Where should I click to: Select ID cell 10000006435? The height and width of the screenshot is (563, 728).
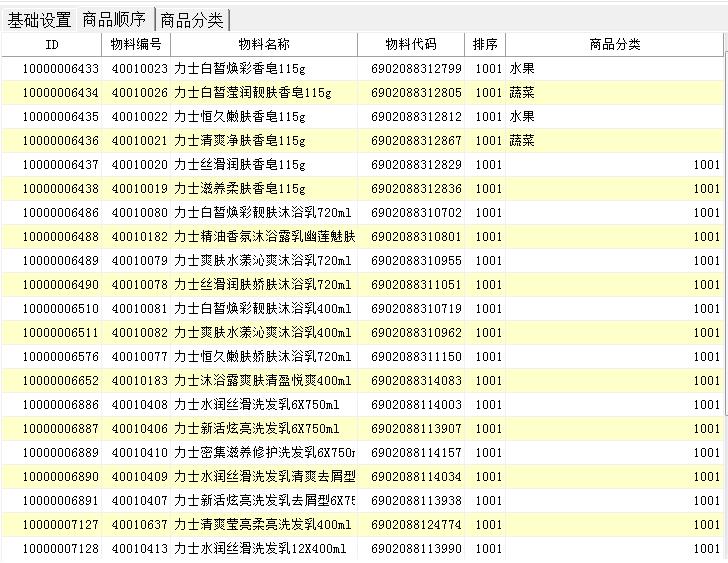coord(61,116)
